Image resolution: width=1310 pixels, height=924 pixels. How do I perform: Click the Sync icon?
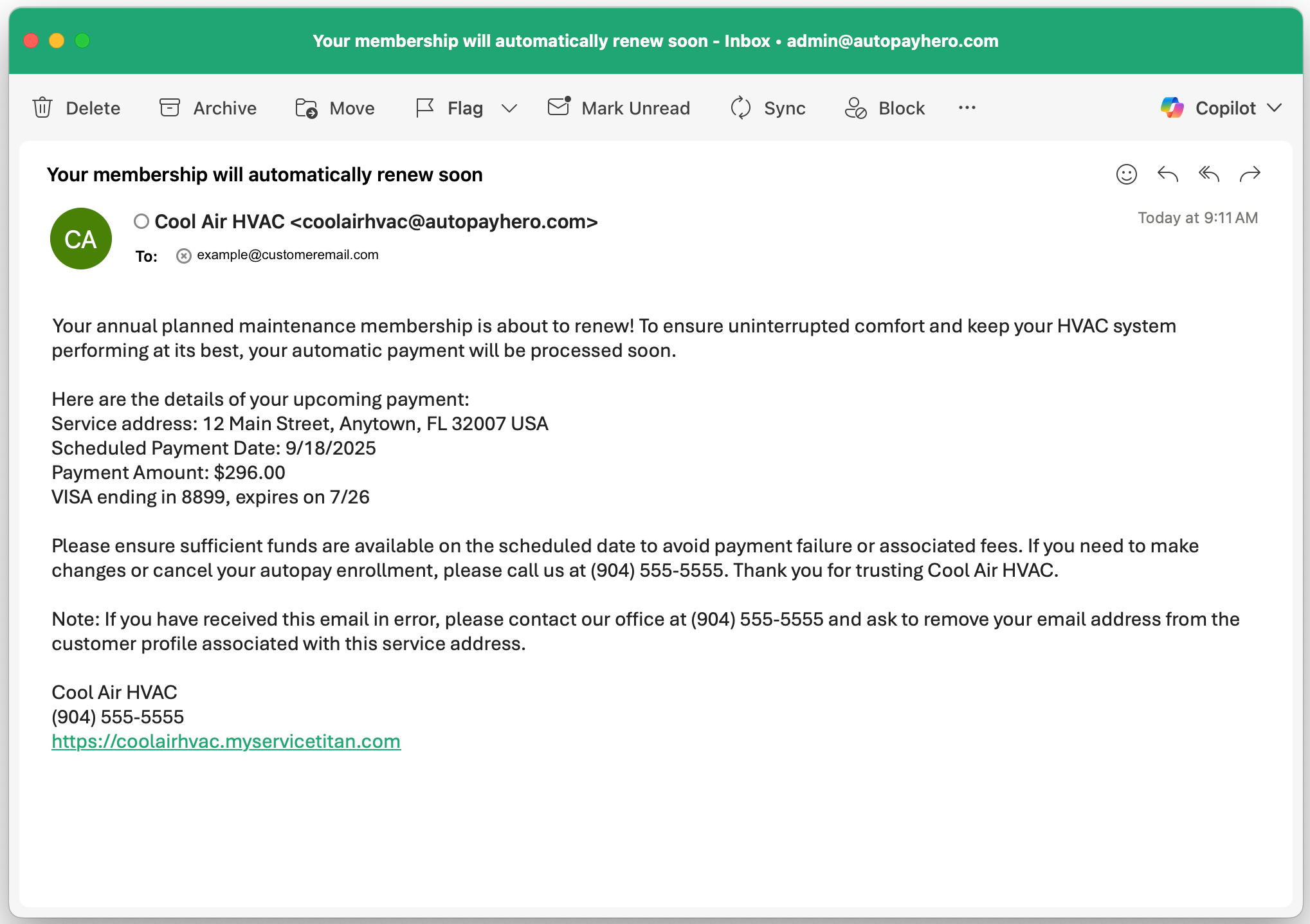tap(740, 107)
